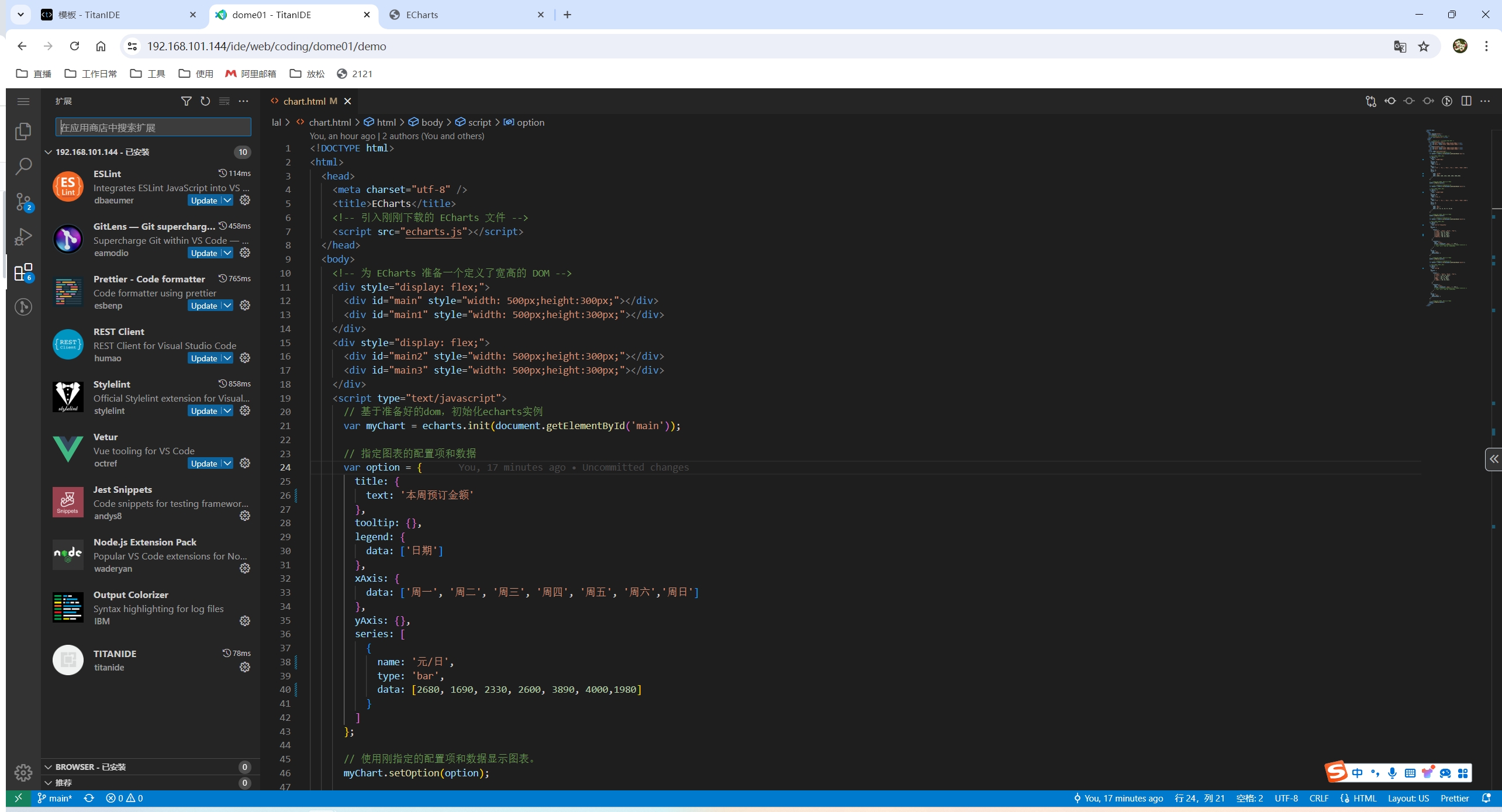The height and width of the screenshot is (812, 1502).
Task: Click Update button for Prettier extension
Action: pos(203,306)
